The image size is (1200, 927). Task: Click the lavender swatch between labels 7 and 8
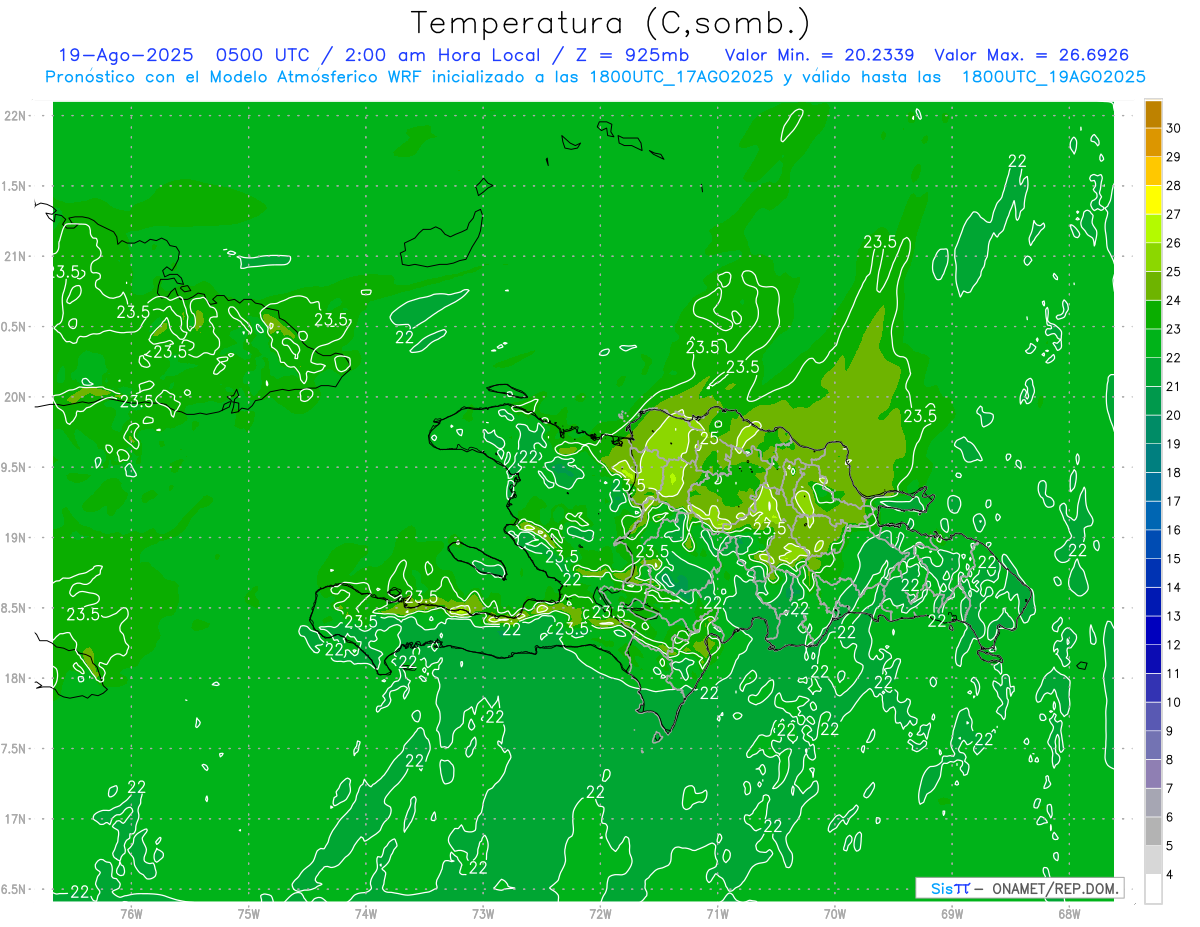pos(1153,774)
